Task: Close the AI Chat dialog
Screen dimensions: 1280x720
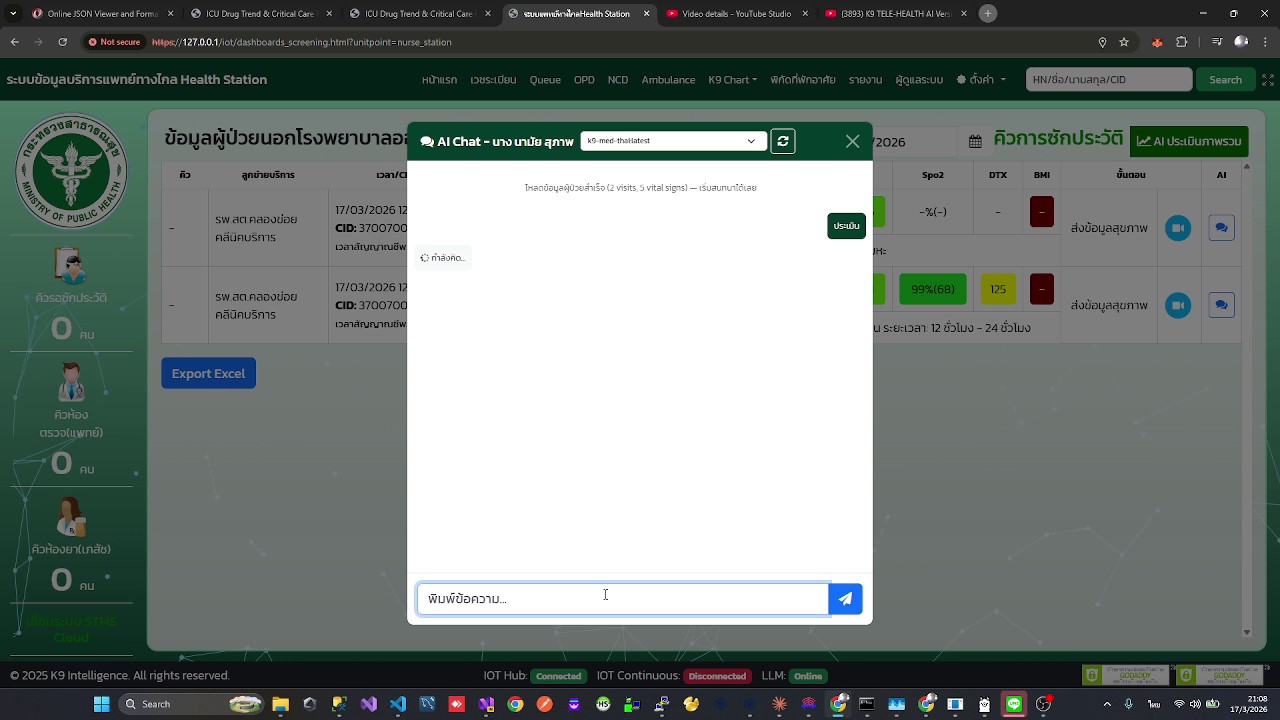Action: pyautogui.click(x=852, y=142)
